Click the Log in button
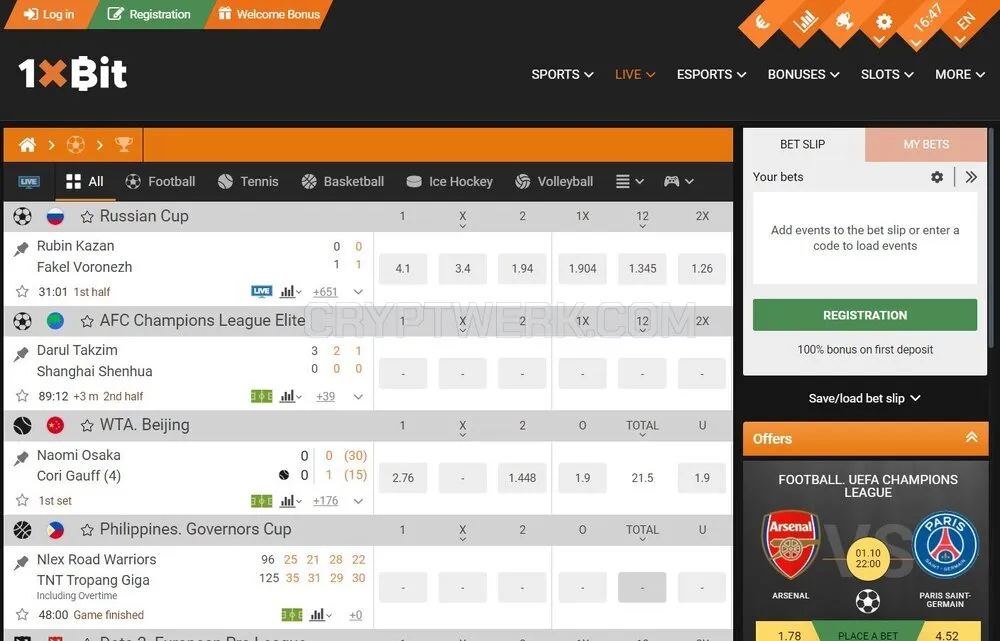 click(x=50, y=14)
